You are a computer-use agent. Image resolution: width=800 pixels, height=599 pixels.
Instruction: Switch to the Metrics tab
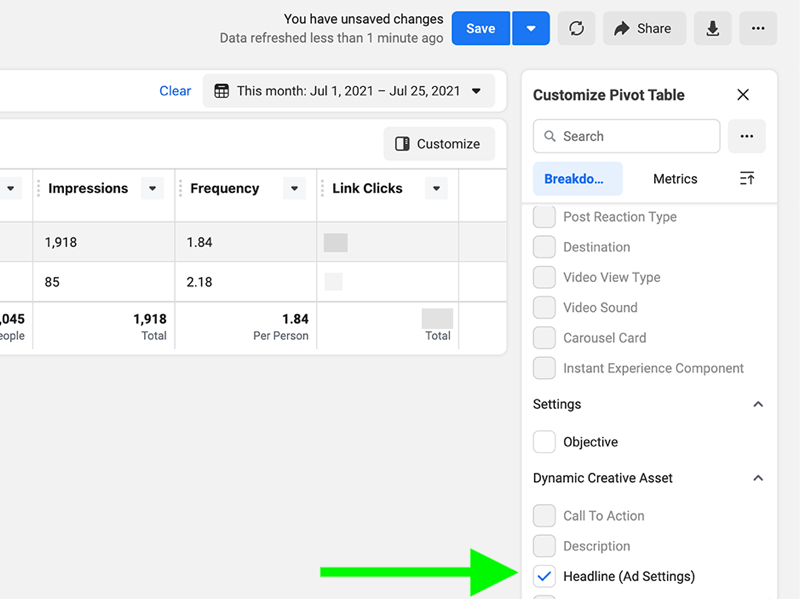pyautogui.click(x=675, y=179)
